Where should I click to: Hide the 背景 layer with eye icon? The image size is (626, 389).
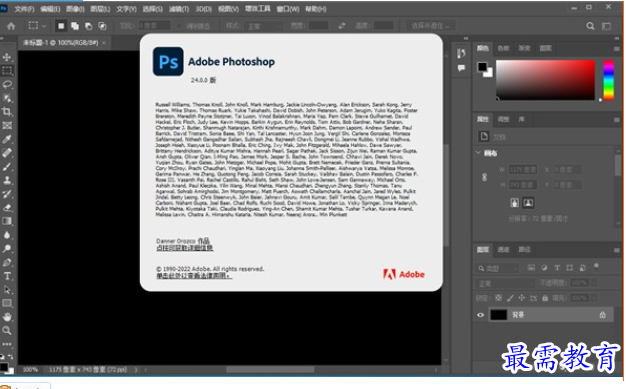(x=481, y=315)
